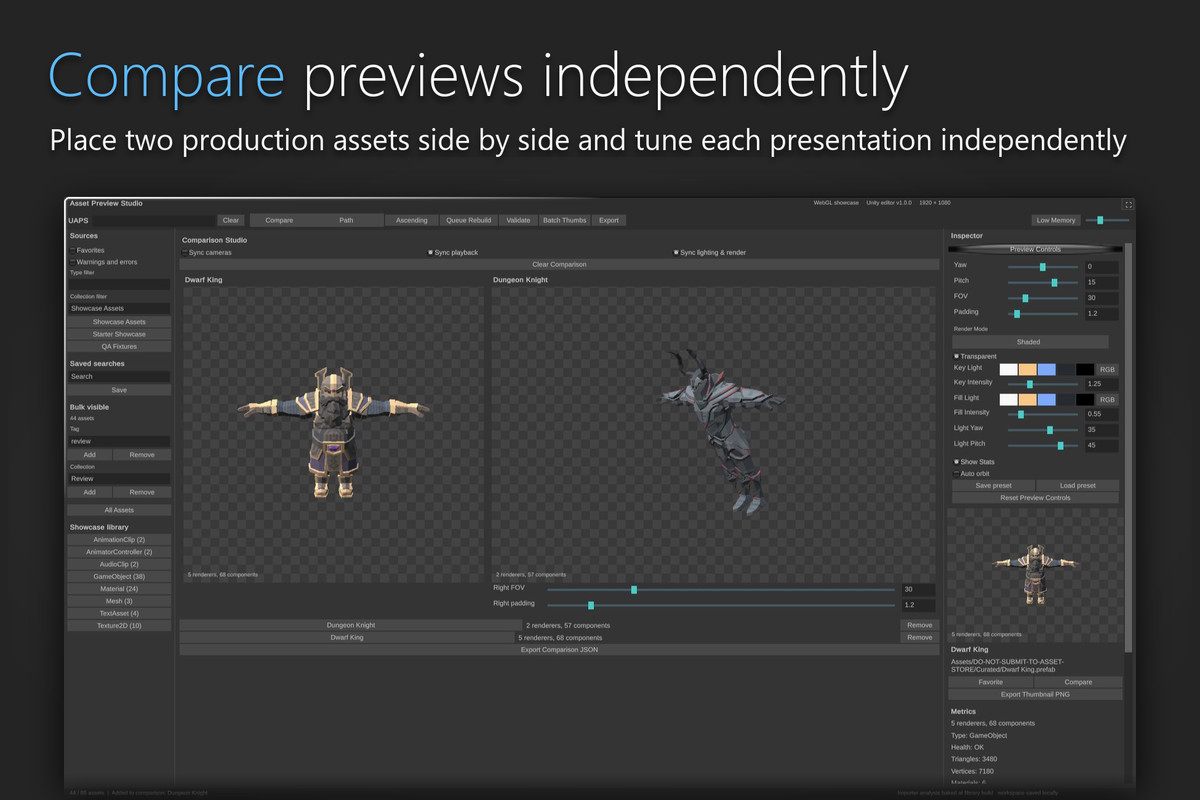Click the Yaw slider track
The width and height of the screenshot is (1200, 800).
1043,267
